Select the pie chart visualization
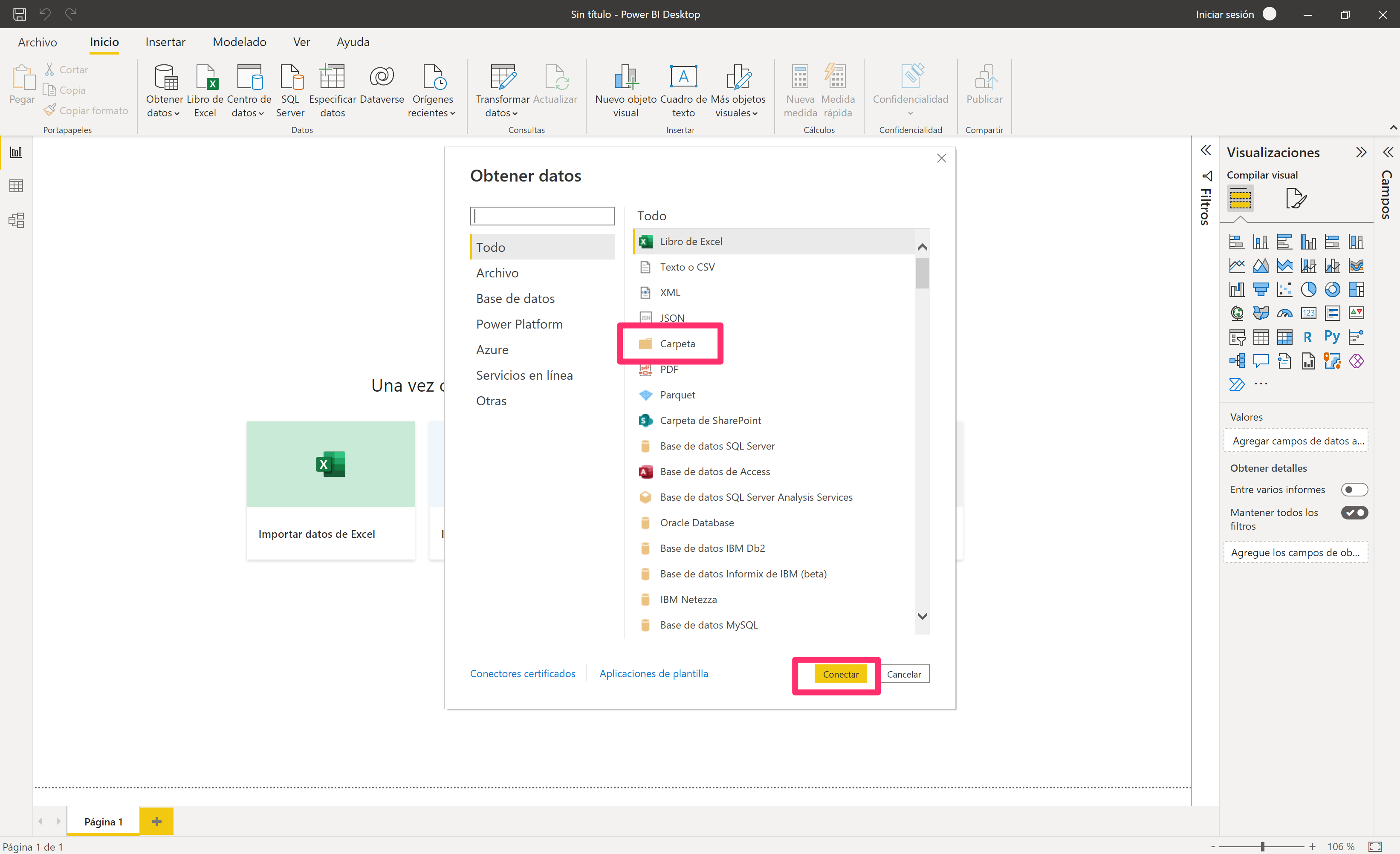 [1308, 290]
